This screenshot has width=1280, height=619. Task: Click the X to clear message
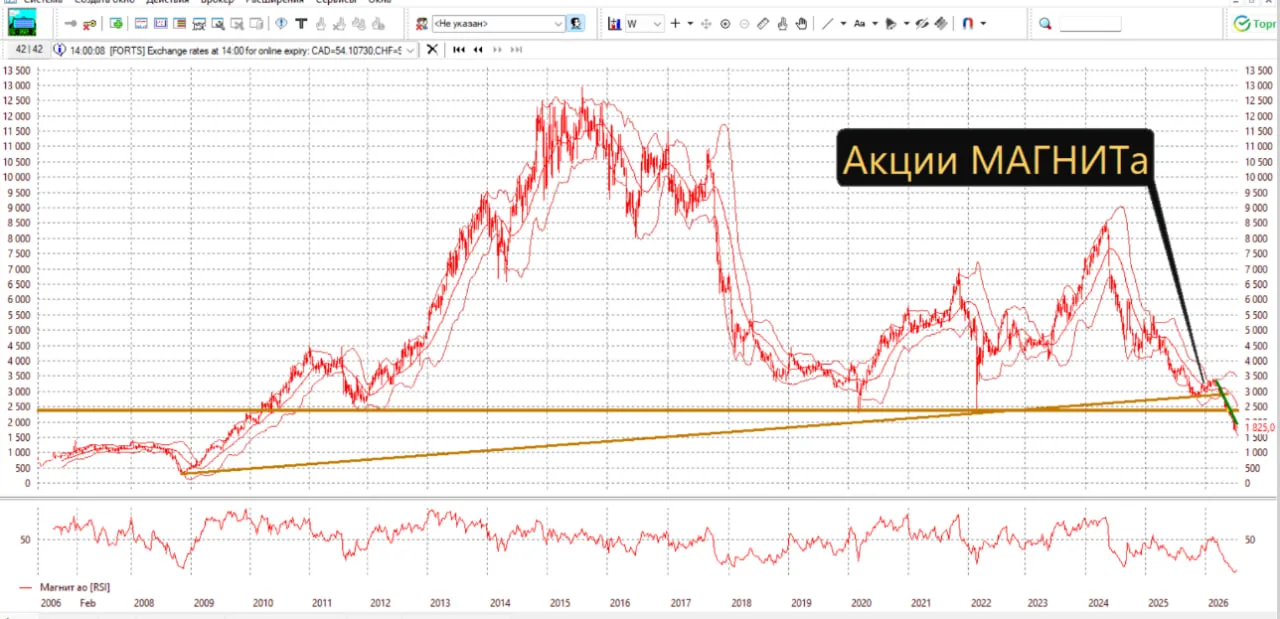432,49
